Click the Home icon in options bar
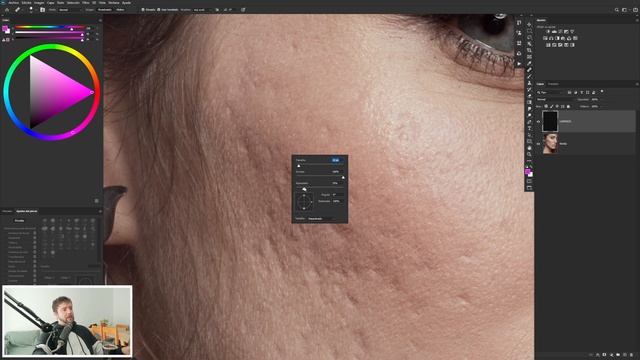Viewport: 640px width, 360px height. pos(7,9)
